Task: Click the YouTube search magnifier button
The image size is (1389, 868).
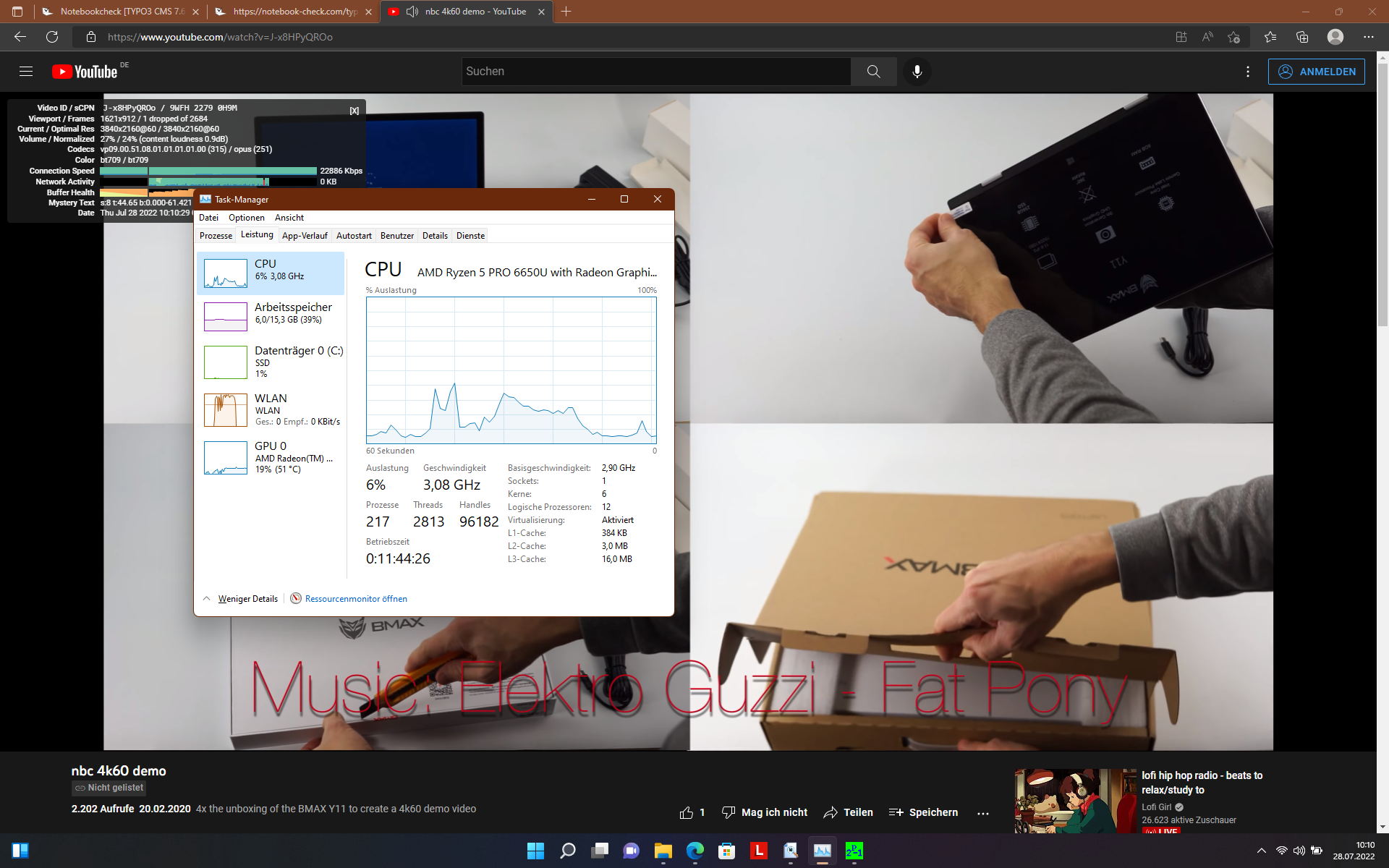Action: 873,72
